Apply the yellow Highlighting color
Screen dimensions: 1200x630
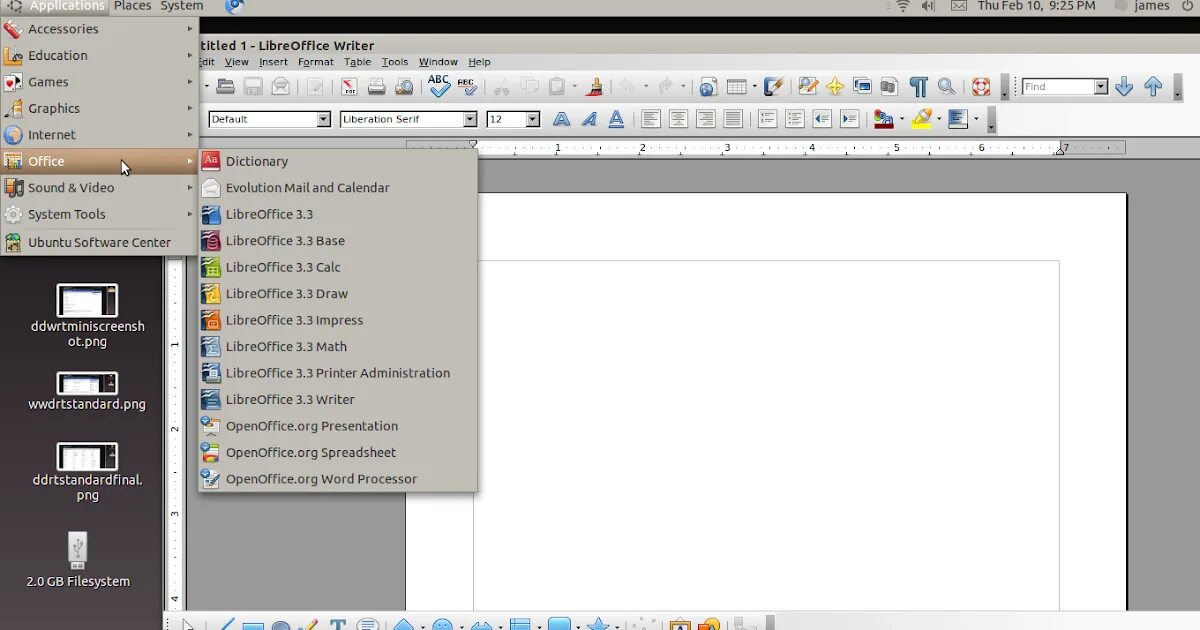[921, 119]
